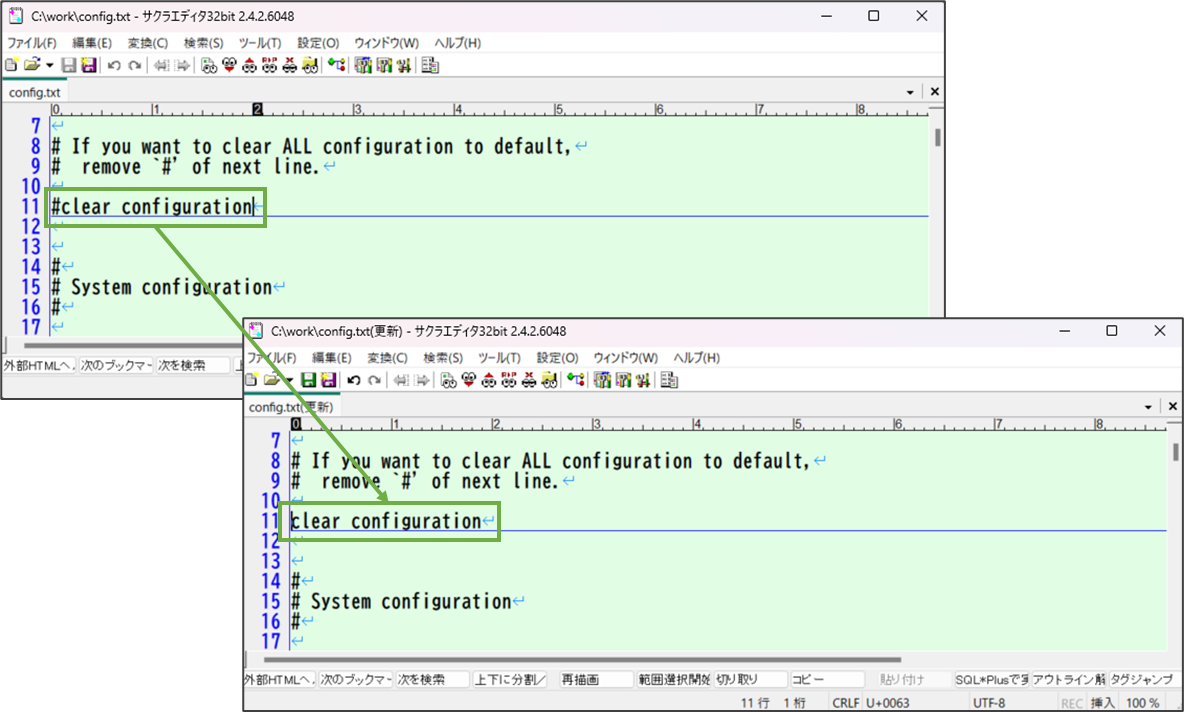
Task: Click Search dialog icon in front window toolbar
Action: coord(449,380)
